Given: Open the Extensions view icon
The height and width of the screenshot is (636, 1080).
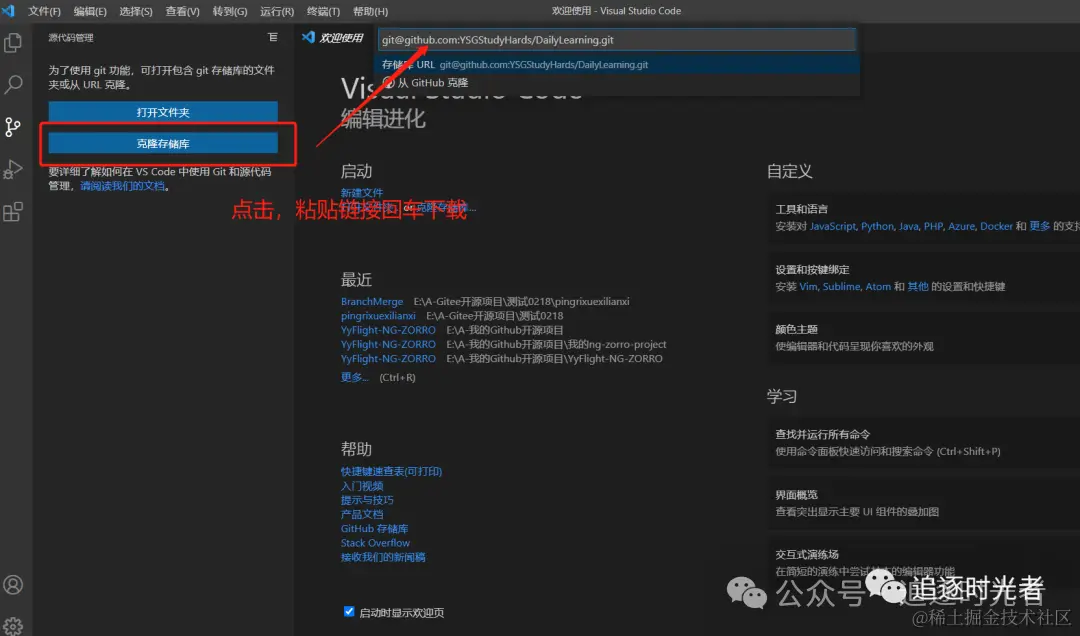Looking at the screenshot, I should 13,212.
